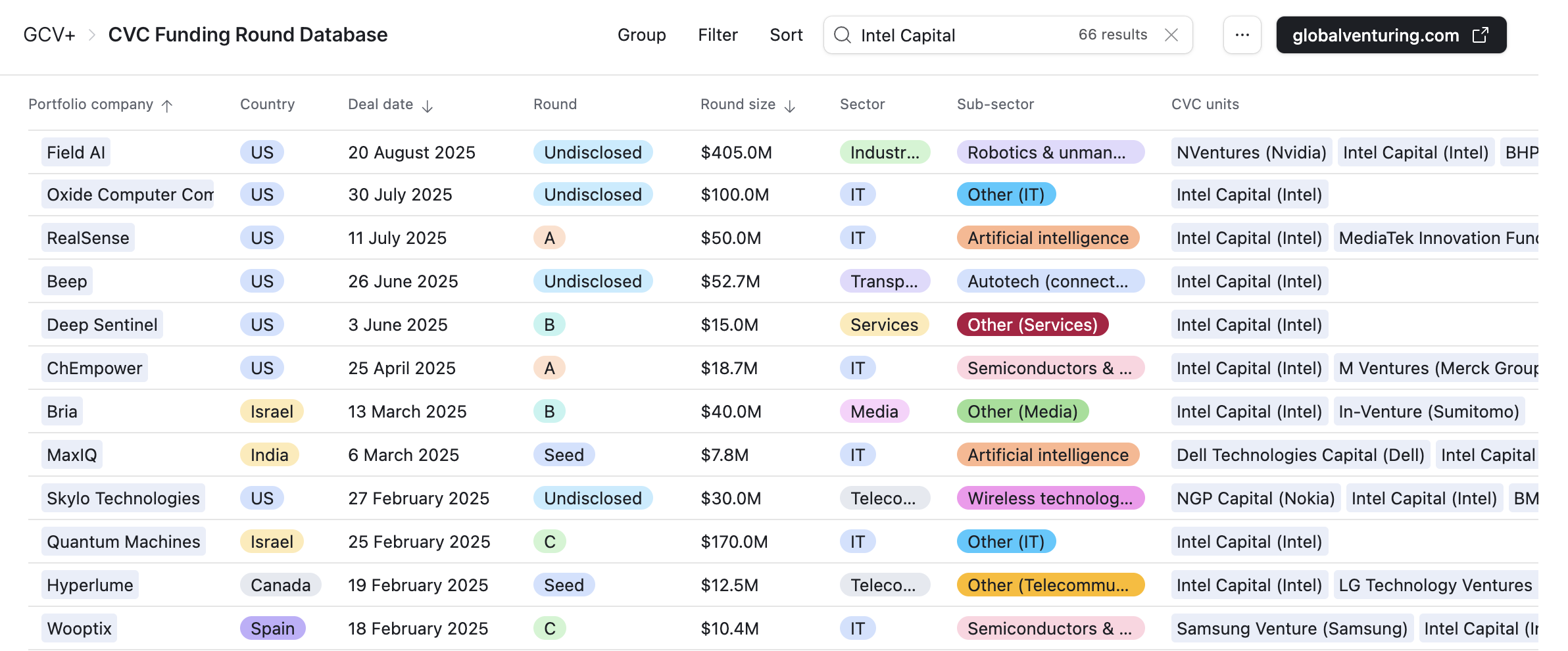Screen dimensions: 1568x651
Task: Click the Portfolio company ascending sort arrow
Action: pos(167,106)
